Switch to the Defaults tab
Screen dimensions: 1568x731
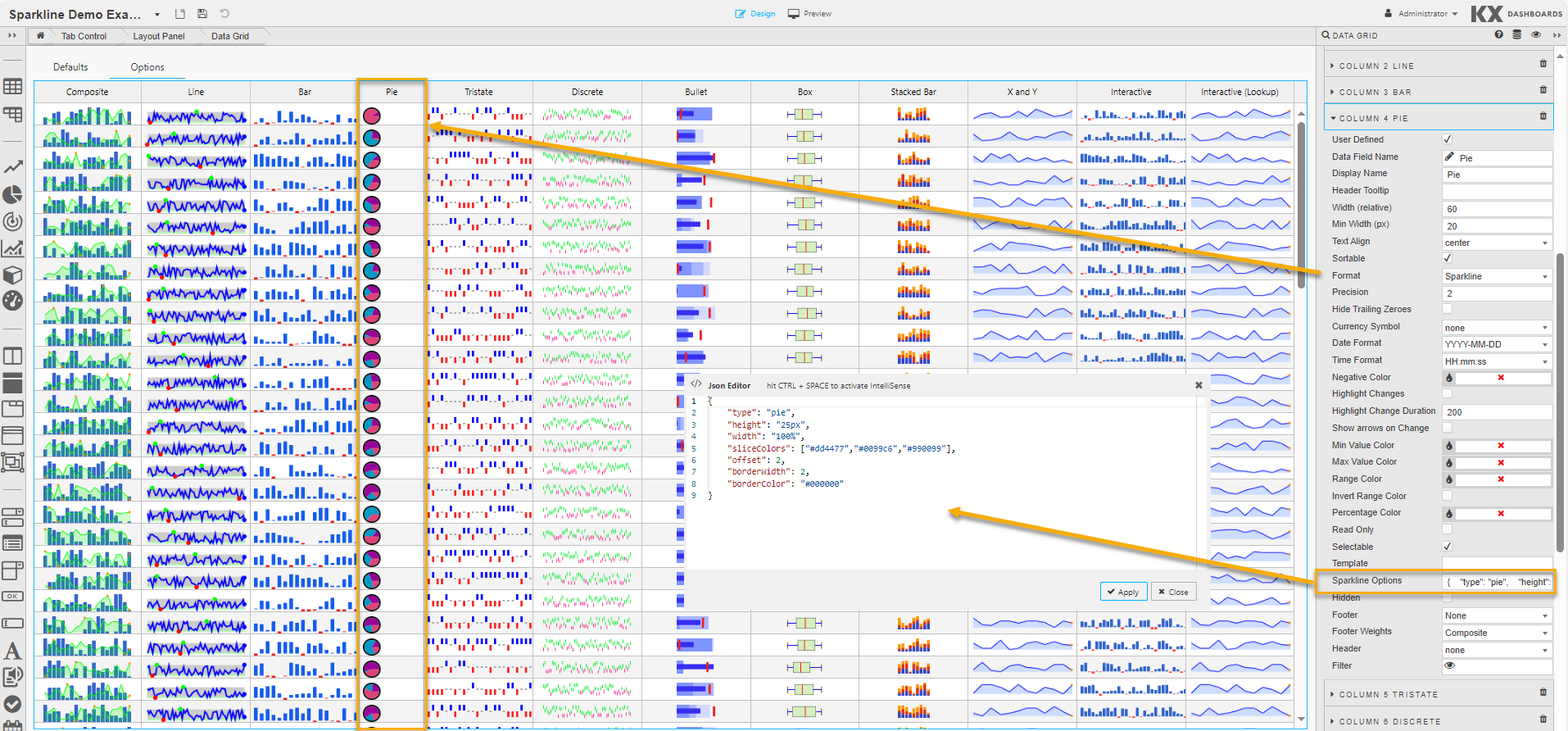point(70,67)
